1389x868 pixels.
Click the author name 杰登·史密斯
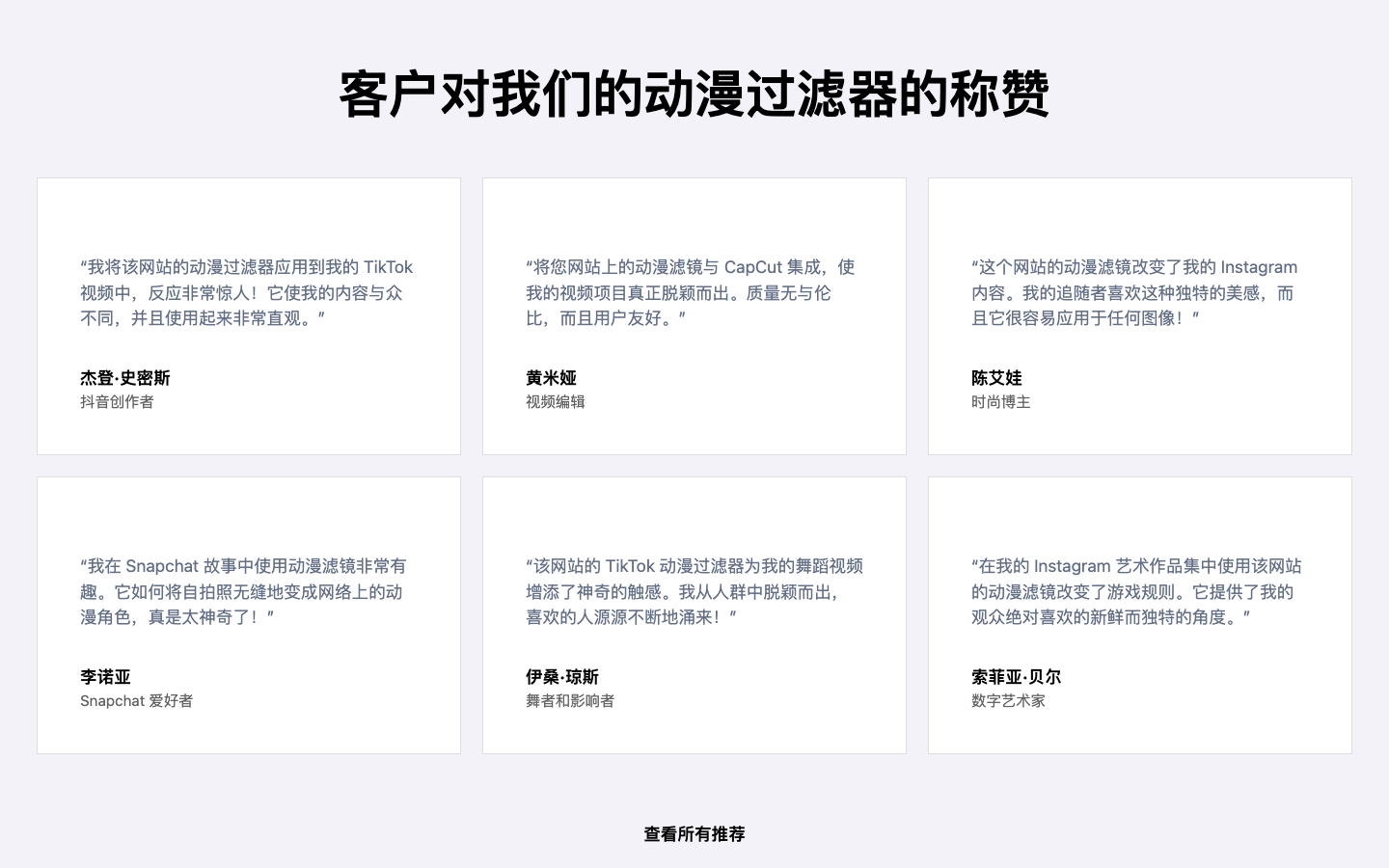[x=125, y=378]
